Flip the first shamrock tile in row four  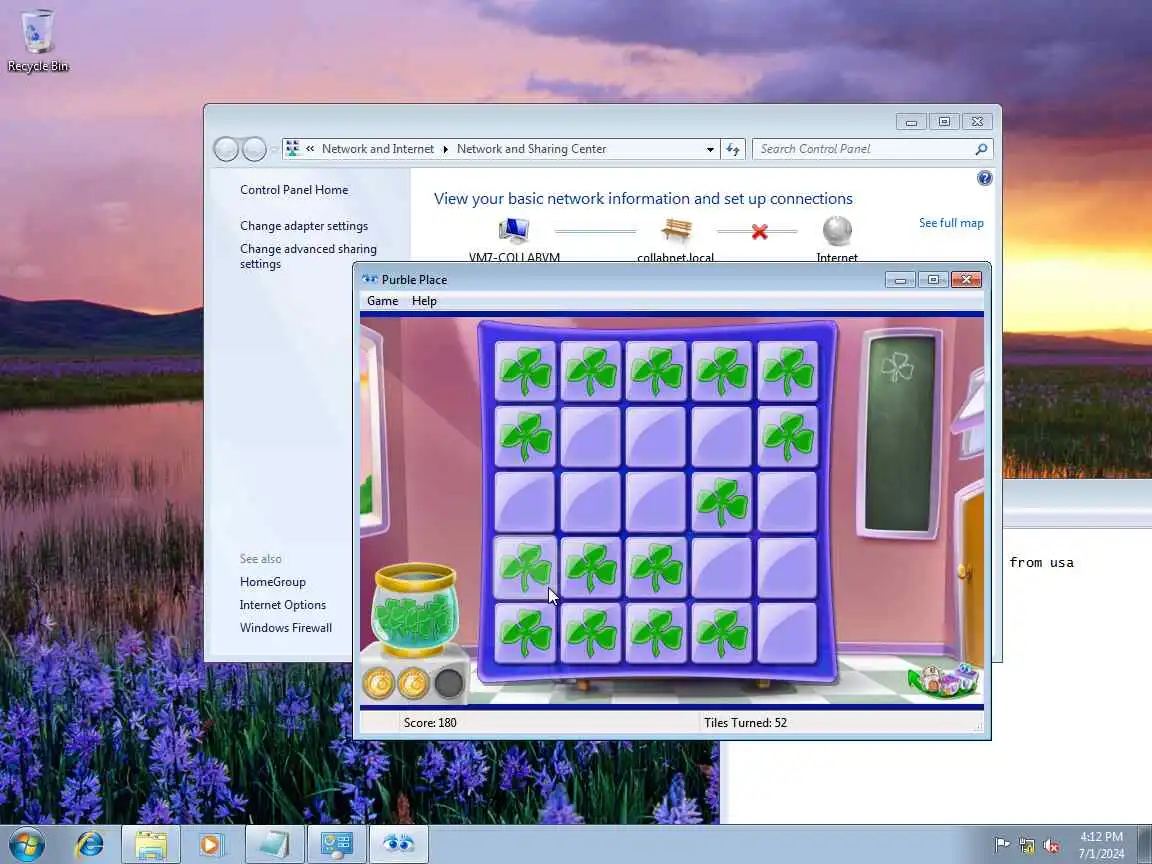[525, 568]
